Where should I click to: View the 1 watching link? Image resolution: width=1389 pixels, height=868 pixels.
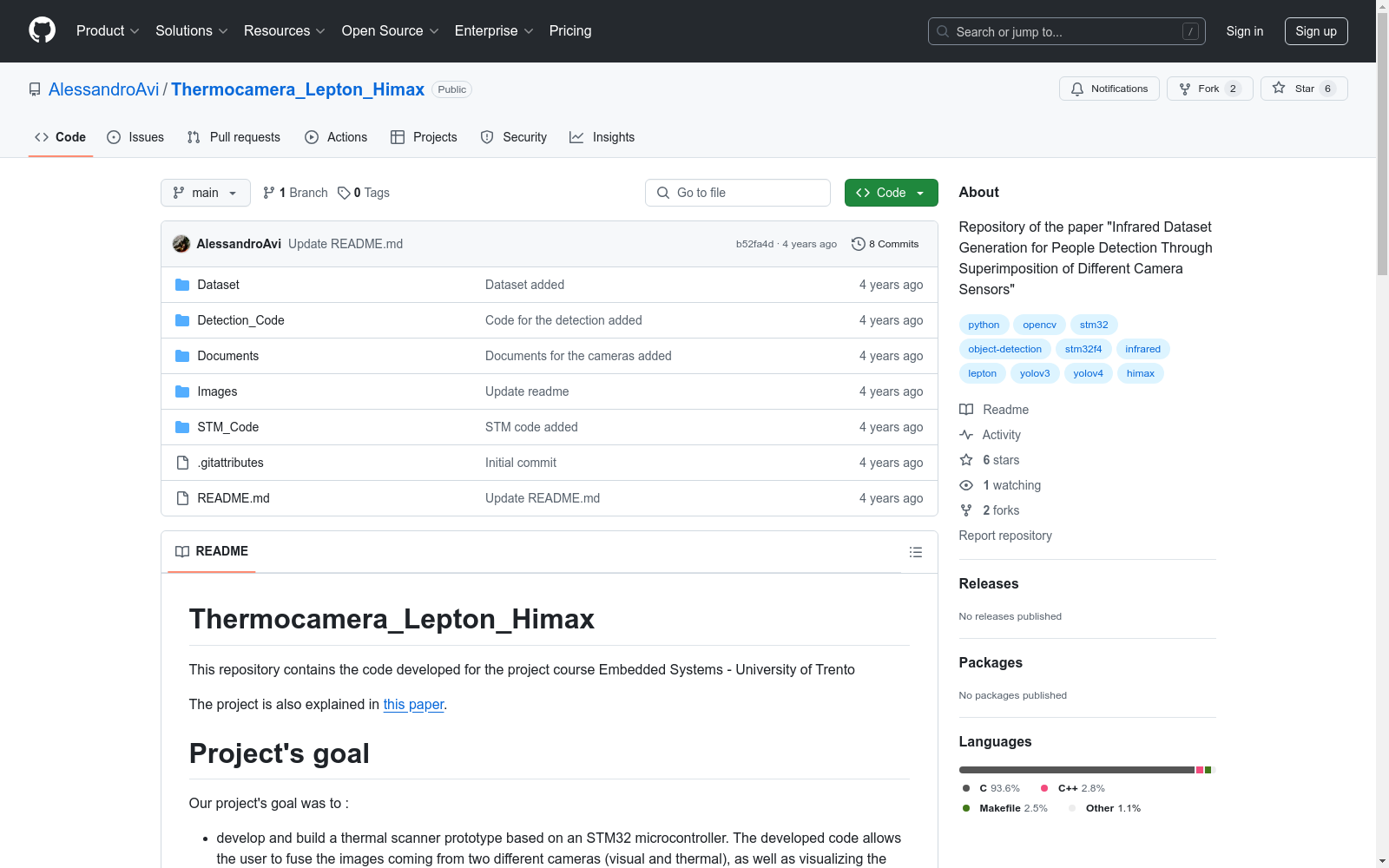coord(1000,485)
